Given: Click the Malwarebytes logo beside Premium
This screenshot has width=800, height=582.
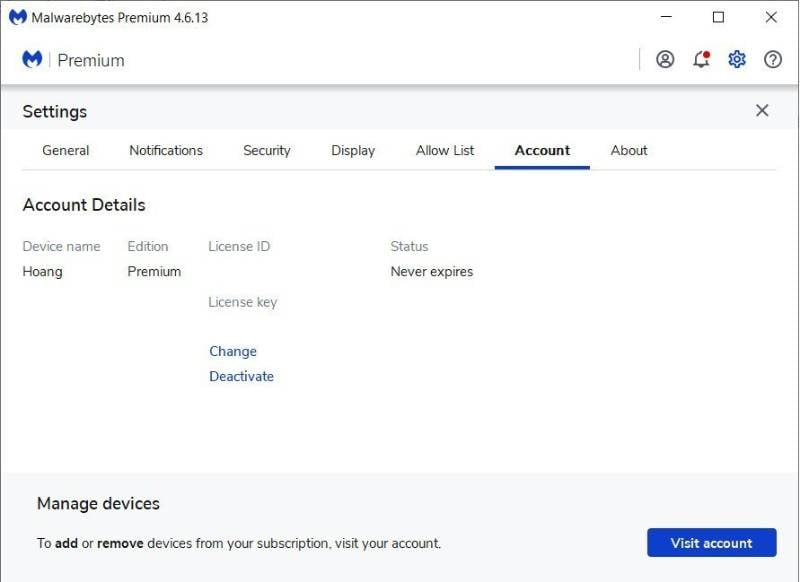Looking at the screenshot, I should (32, 59).
